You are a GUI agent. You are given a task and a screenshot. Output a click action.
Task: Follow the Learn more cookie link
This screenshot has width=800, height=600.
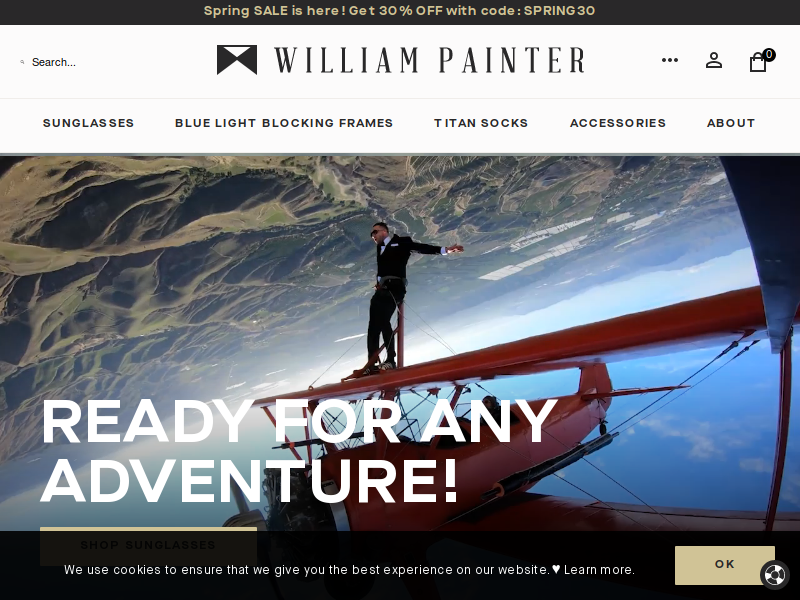coord(599,569)
